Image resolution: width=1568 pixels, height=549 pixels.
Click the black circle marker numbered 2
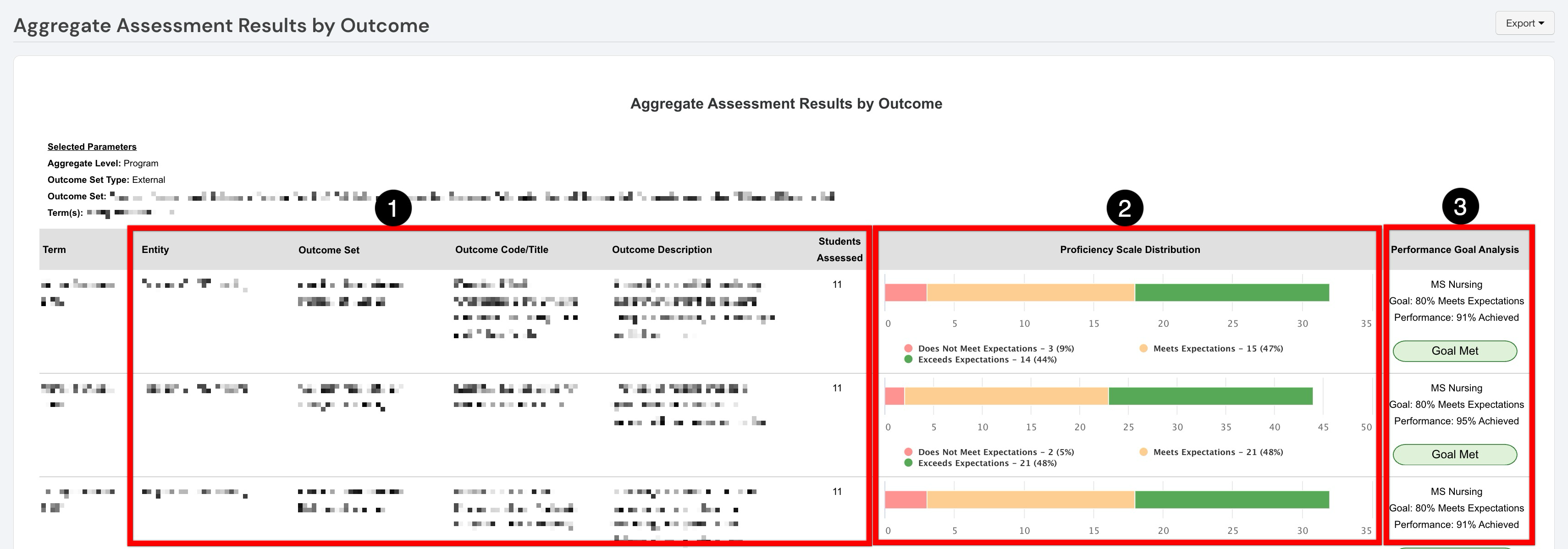[1124, 208]
